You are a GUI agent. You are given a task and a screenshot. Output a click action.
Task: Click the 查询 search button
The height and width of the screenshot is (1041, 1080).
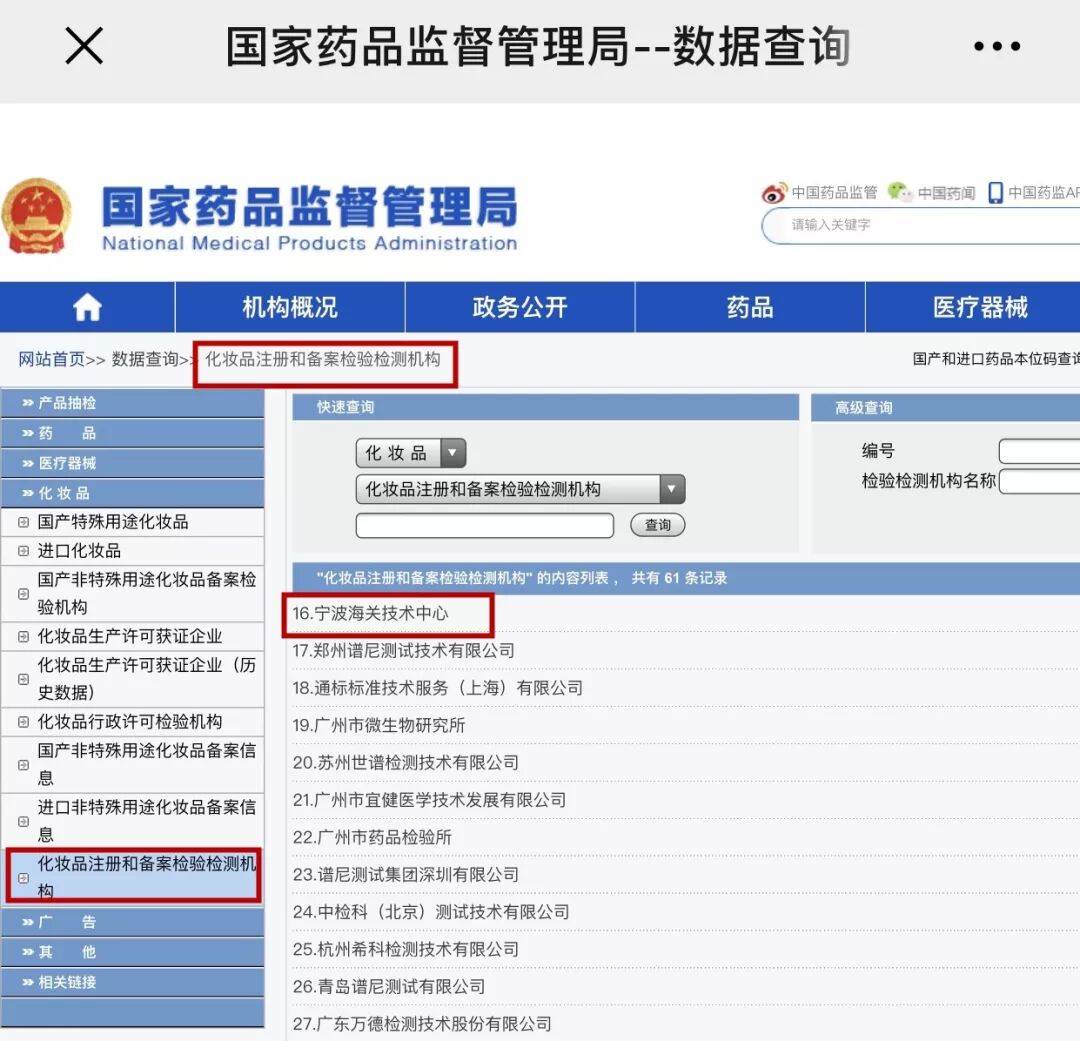657,525
